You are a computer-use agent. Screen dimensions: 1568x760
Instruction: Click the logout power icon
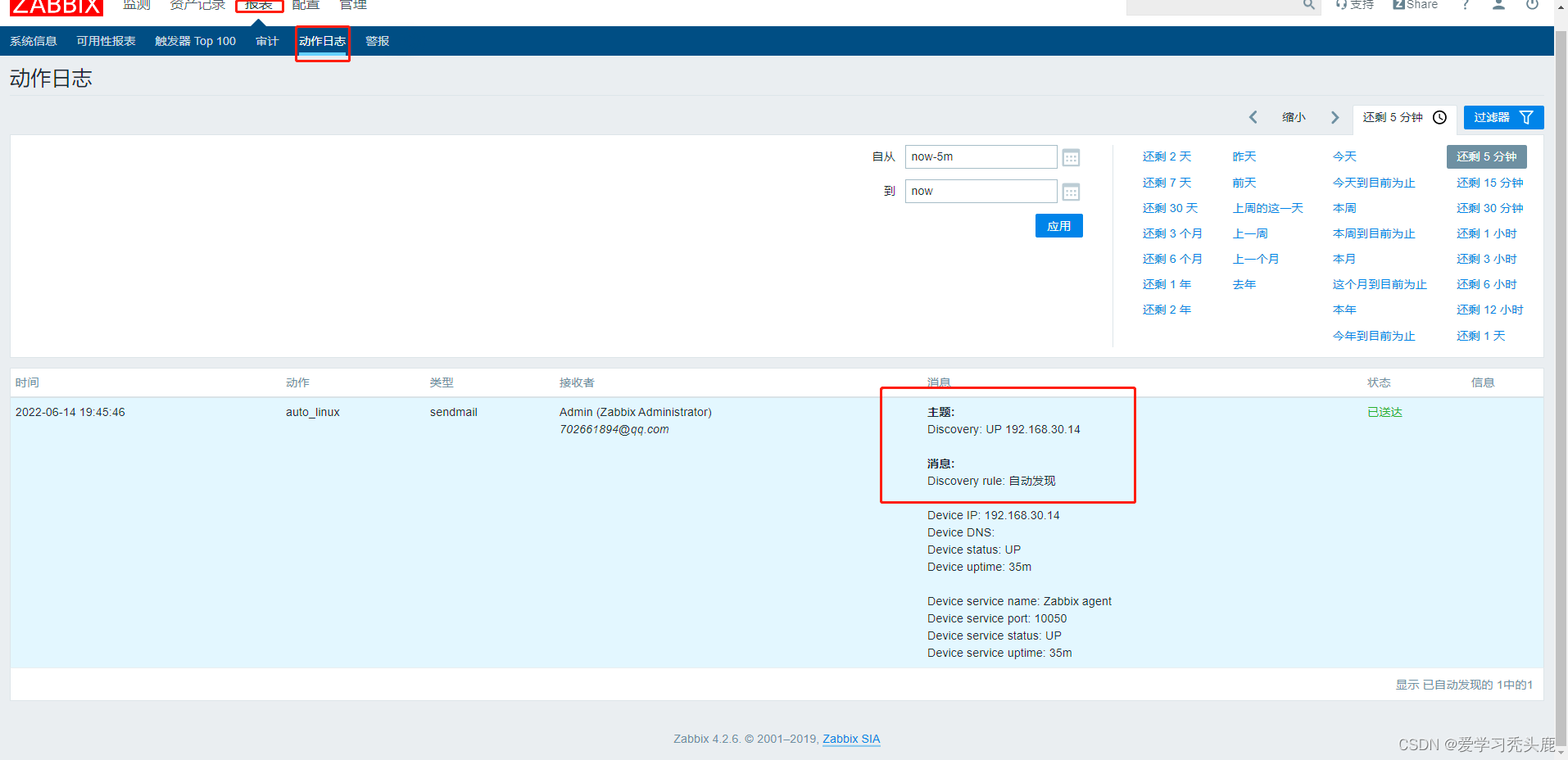1532,5
